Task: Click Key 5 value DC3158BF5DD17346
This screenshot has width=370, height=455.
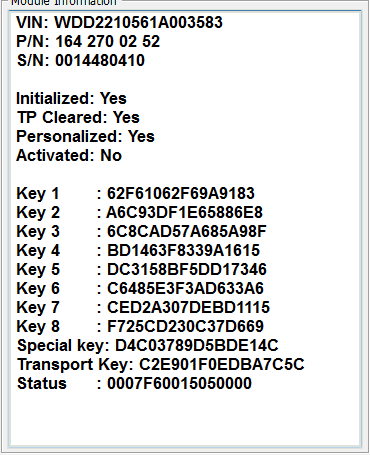Action: tap(187, 270)
